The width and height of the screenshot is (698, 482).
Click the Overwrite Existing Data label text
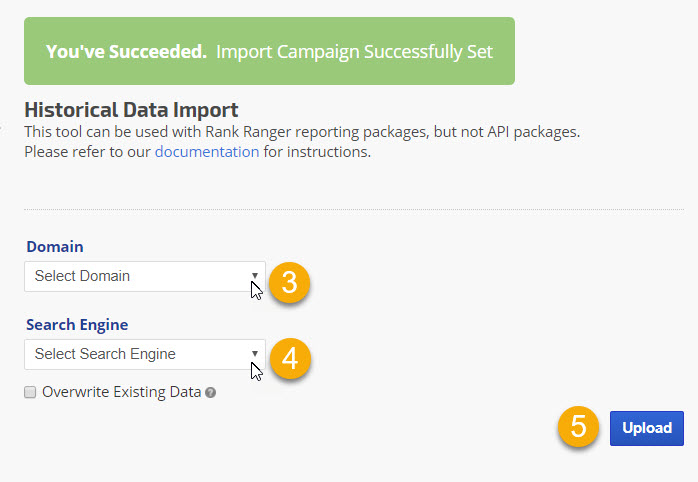pos(121,392)
